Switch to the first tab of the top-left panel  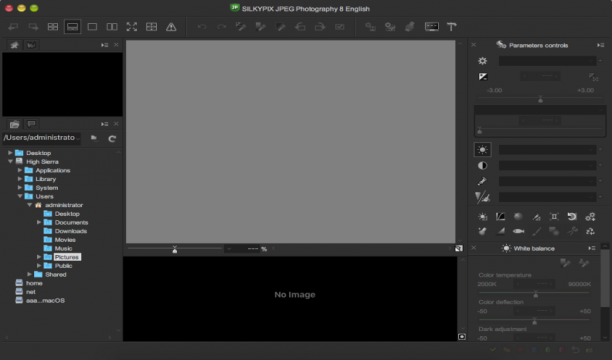14,45
